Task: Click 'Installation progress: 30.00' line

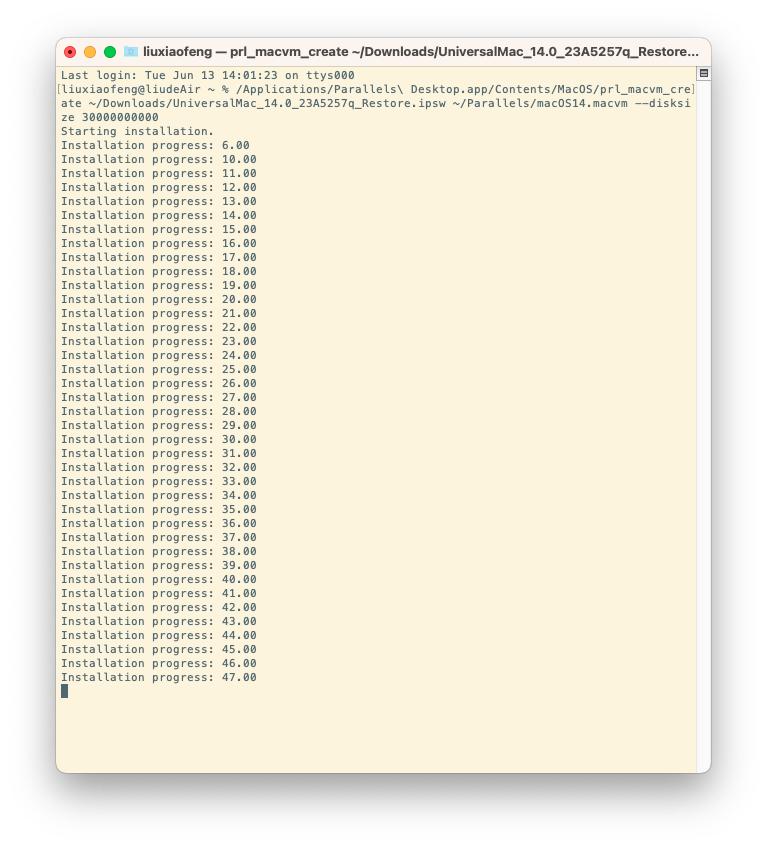Action: tap(158, 439)
